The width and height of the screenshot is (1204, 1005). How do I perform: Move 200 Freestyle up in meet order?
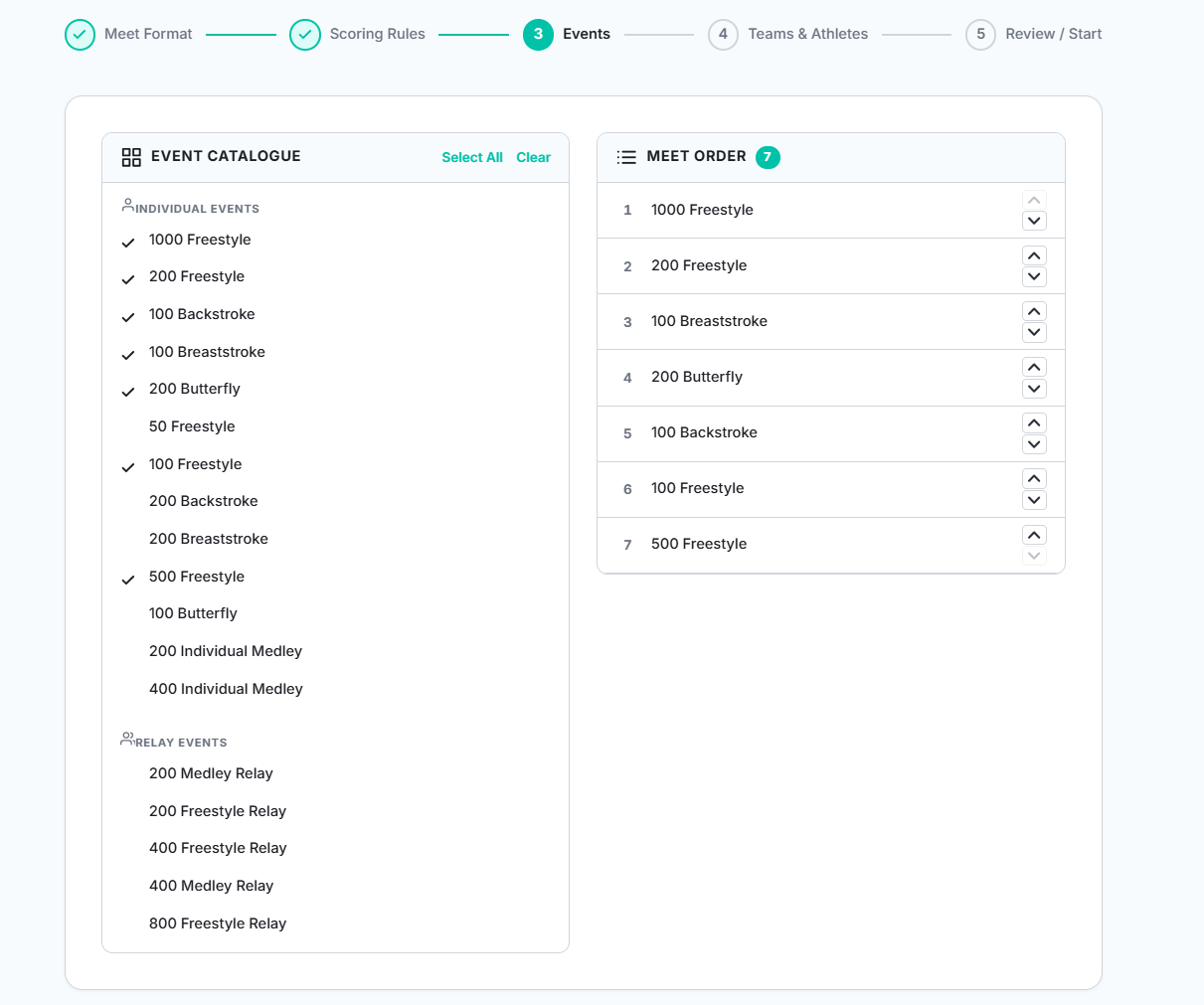(1034, 255)
